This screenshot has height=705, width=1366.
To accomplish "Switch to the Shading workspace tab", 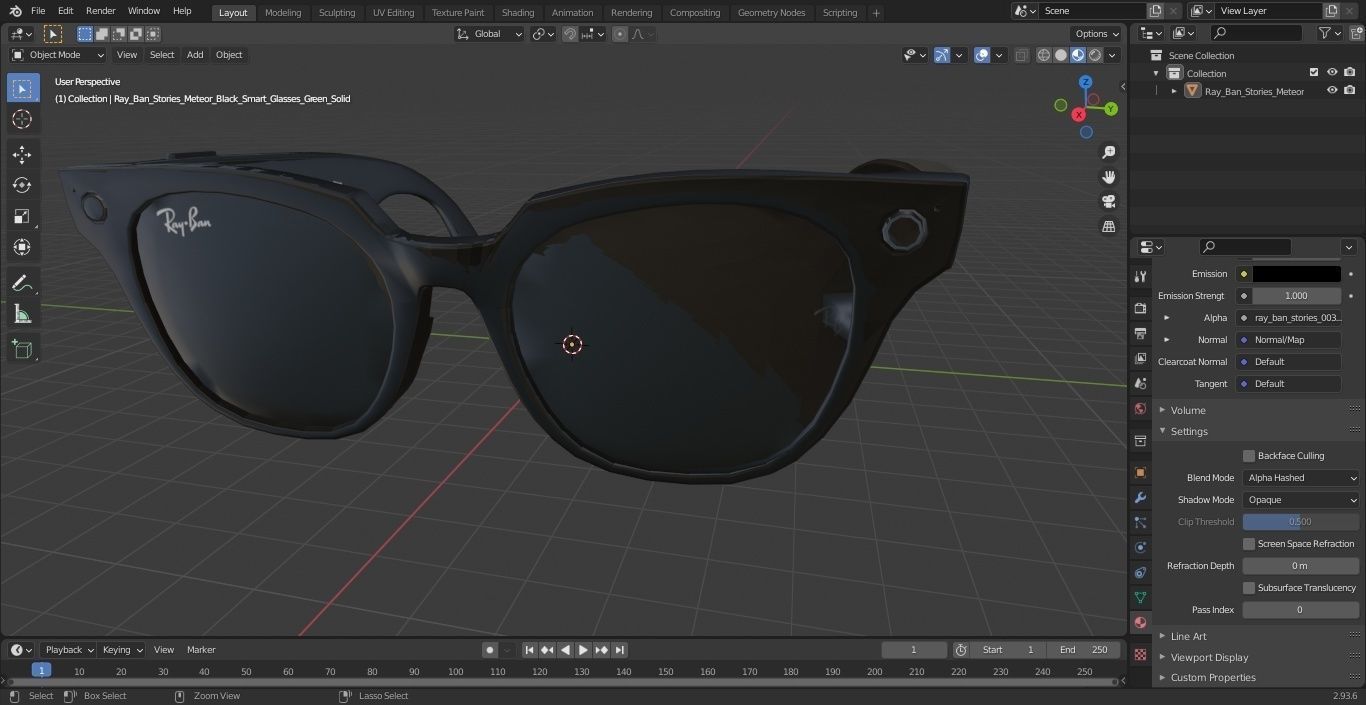I will pyautogui.click(x=518, y=13).
